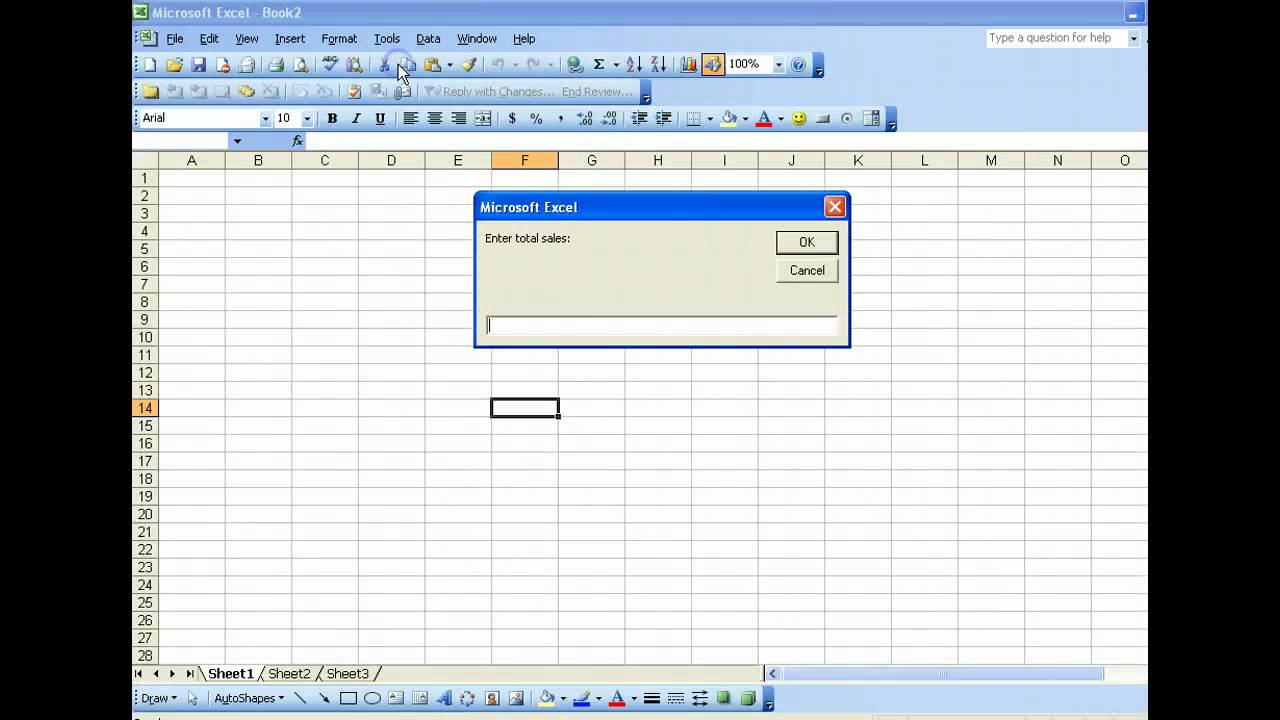Image resolution: width=1280 pixels, height=720 pixels.
Task: Click the total sales input field
Action: (661, 325)
